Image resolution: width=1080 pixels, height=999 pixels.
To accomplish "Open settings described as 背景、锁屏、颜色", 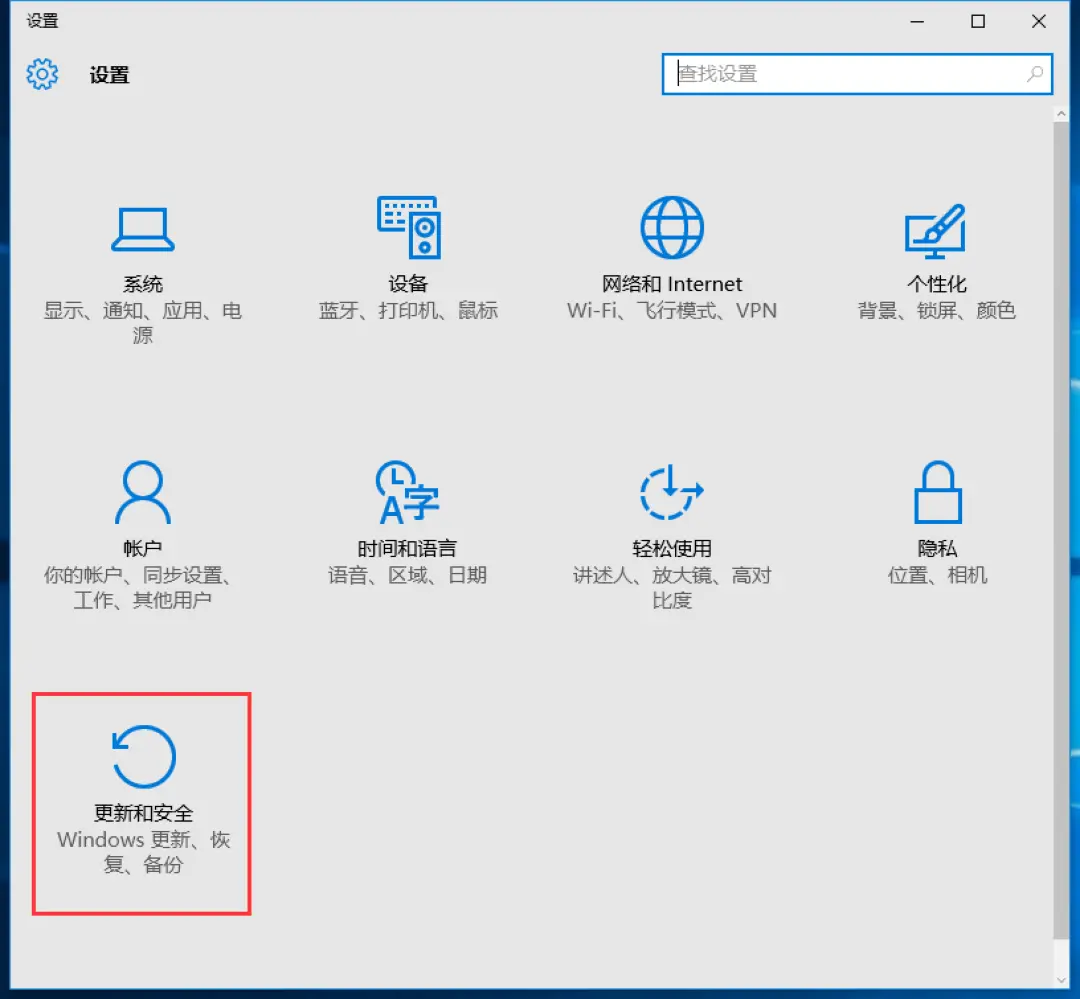I will point(937,311).
